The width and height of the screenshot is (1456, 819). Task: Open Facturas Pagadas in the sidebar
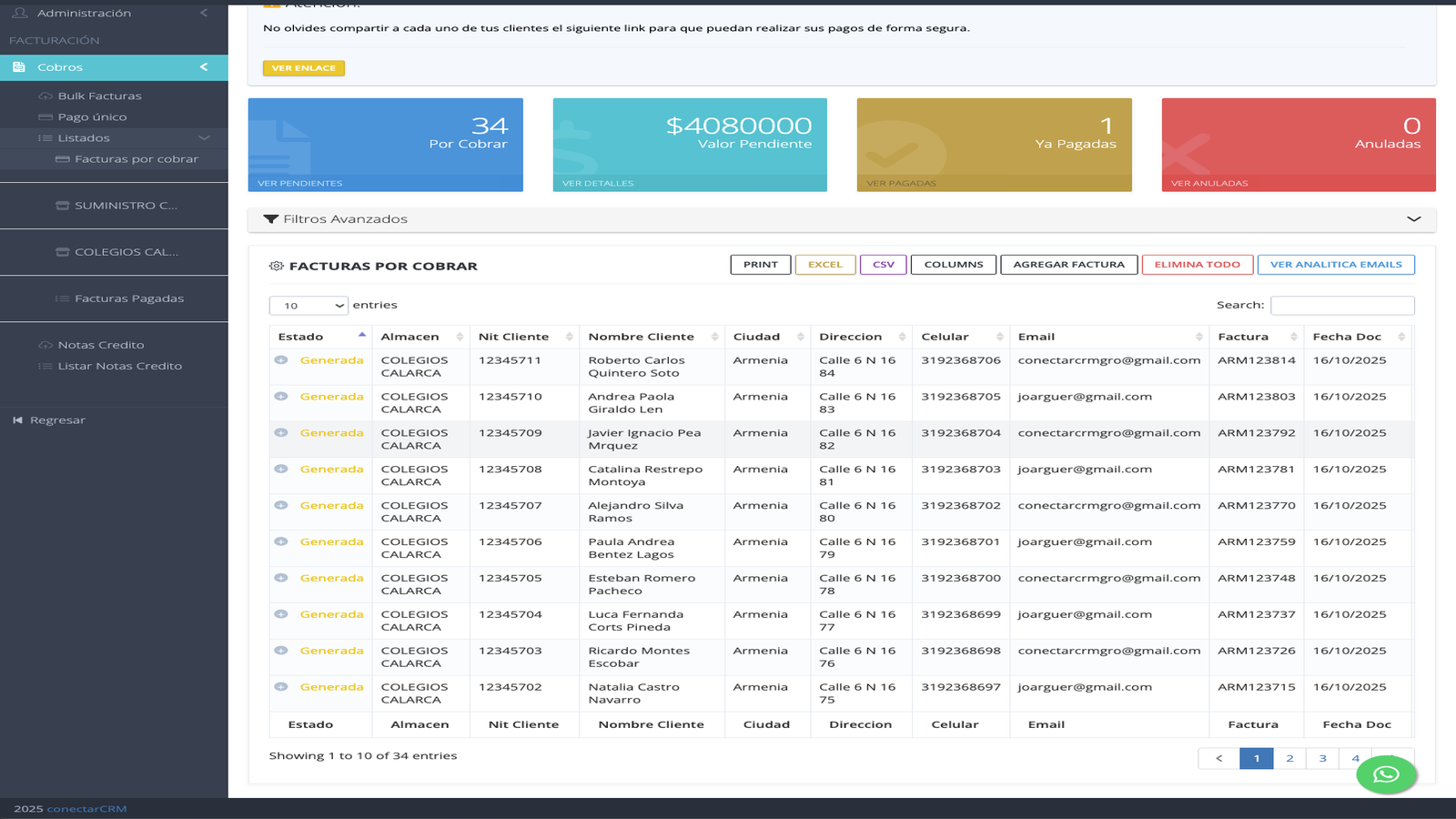click(x=128, y=298)
